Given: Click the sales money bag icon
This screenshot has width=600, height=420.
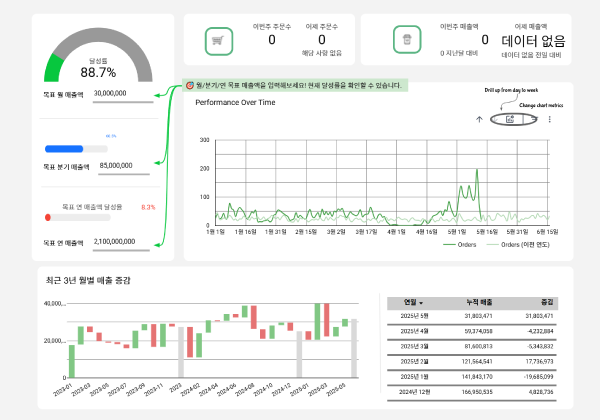Looking at the screenshot, I should pos(407,40).
